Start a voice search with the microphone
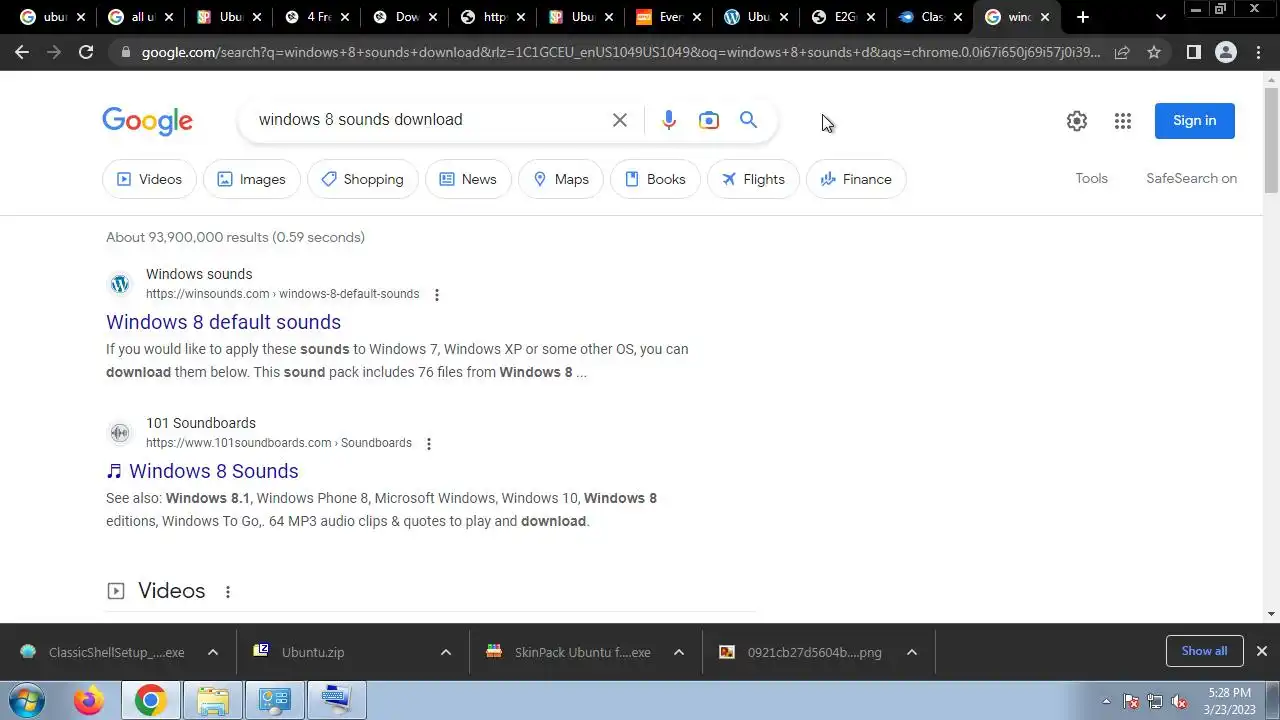Image resolution: width=1280 pixels, height=720 pixels. pyautogui.click(x=669, y=120)
